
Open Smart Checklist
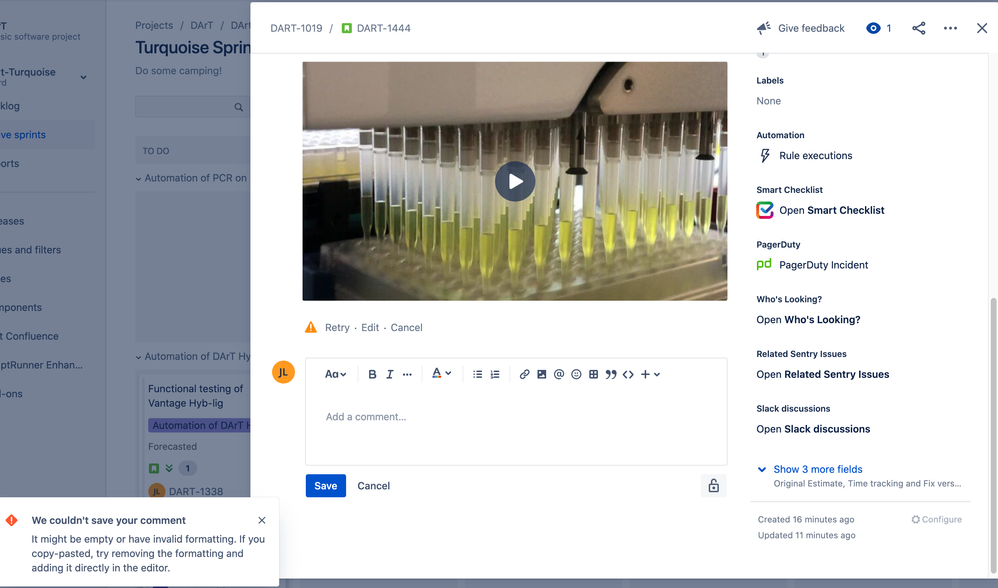coord(831,210)
